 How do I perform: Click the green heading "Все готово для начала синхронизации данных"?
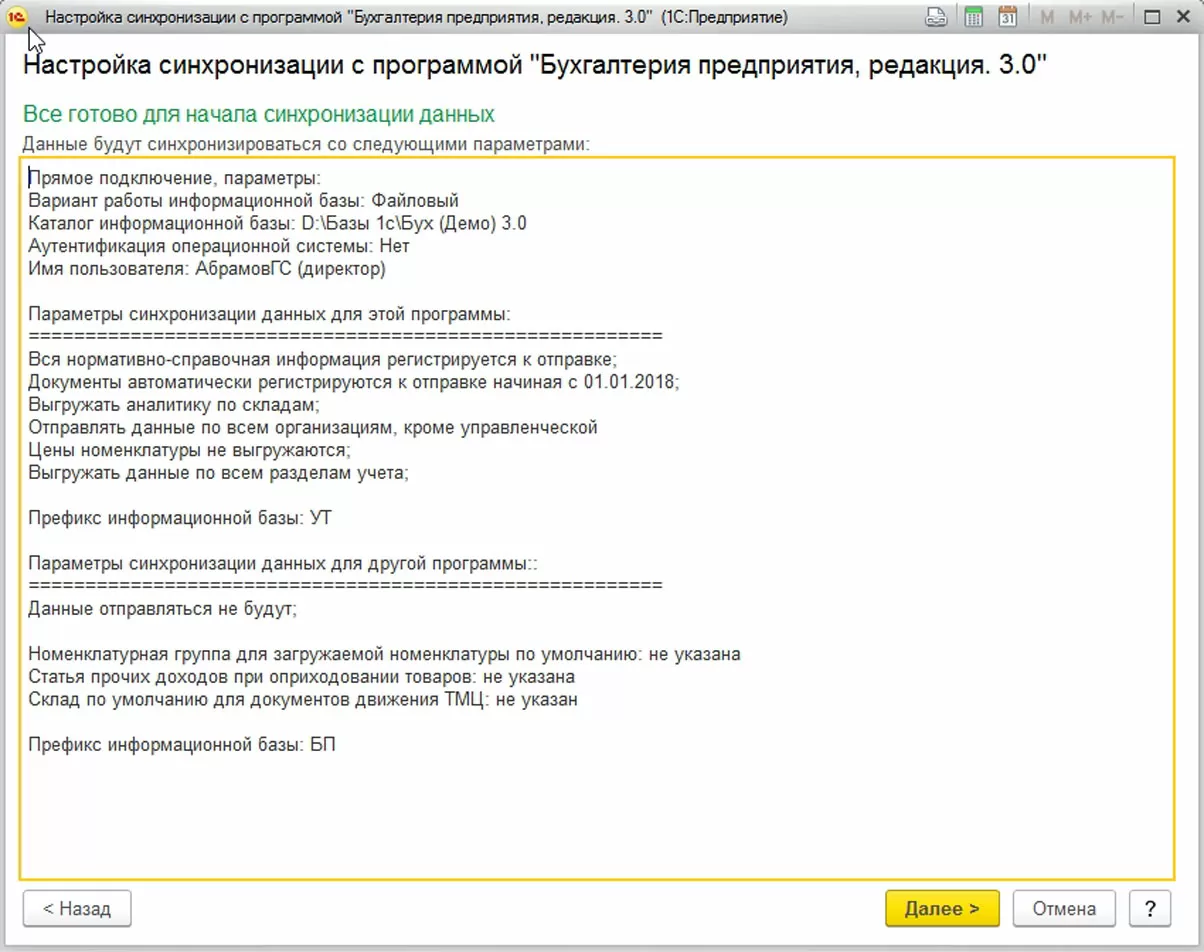[259, 114]
